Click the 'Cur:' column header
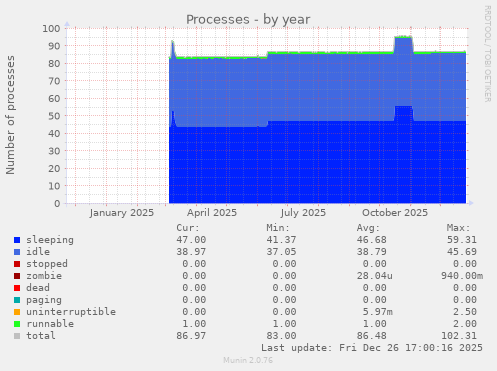 pos(188,228)
